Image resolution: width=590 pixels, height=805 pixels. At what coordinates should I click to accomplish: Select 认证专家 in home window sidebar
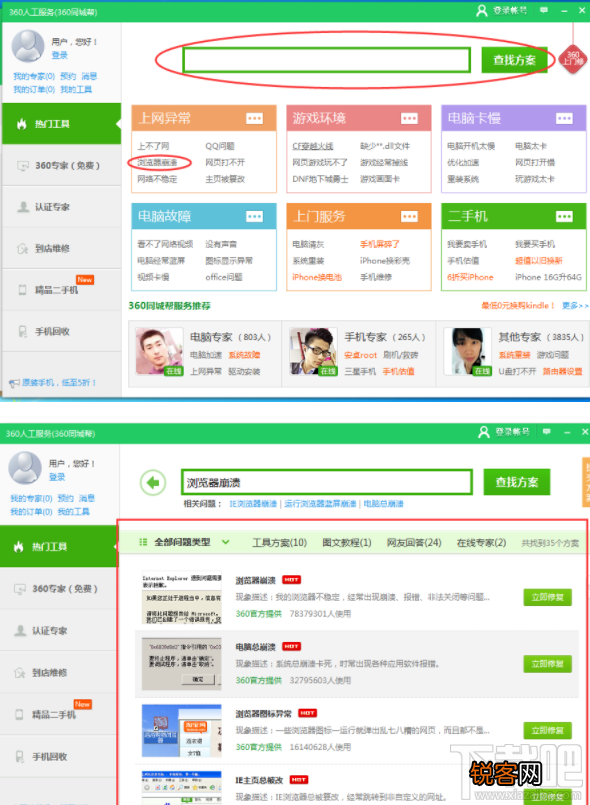pos(62,207)
